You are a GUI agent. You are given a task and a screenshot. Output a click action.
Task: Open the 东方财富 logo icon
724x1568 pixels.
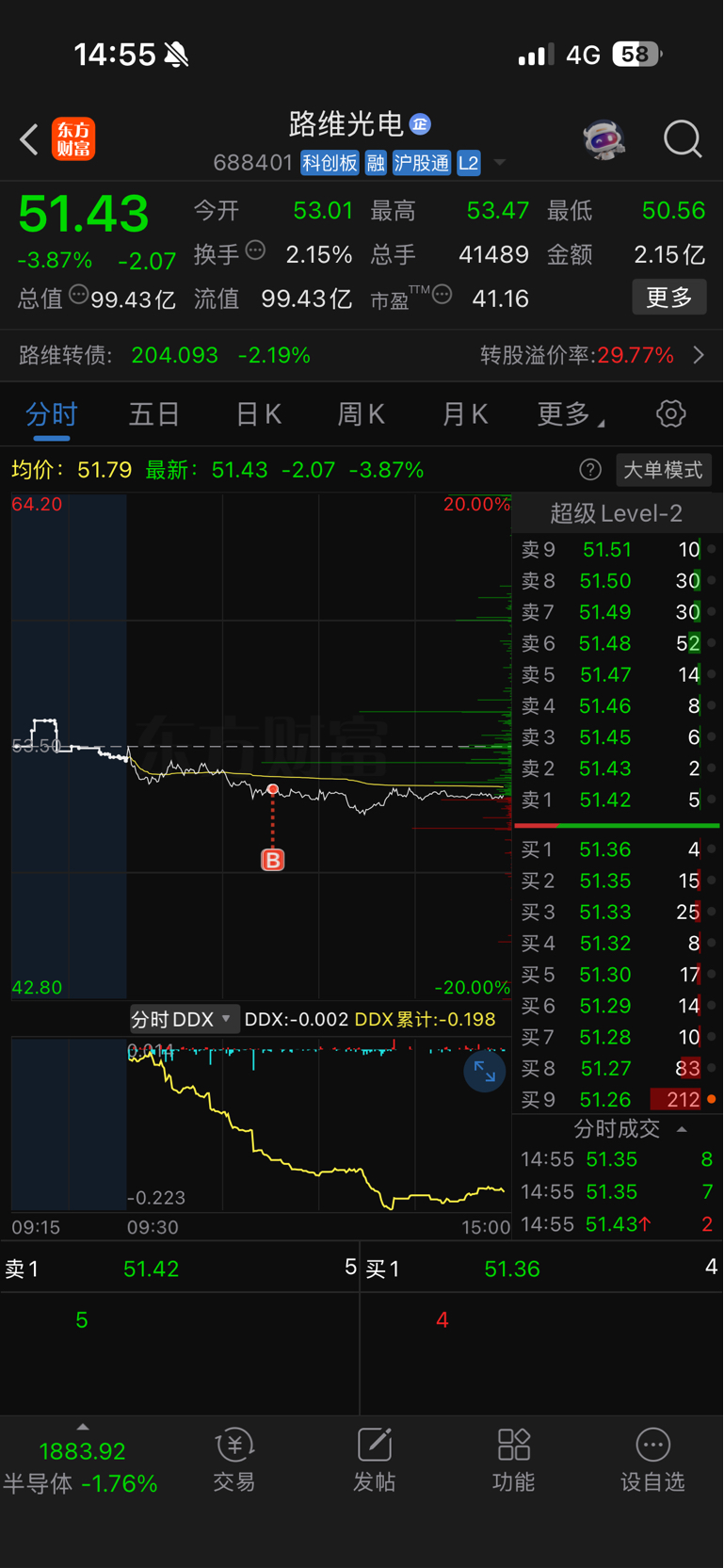coord(73,139)
